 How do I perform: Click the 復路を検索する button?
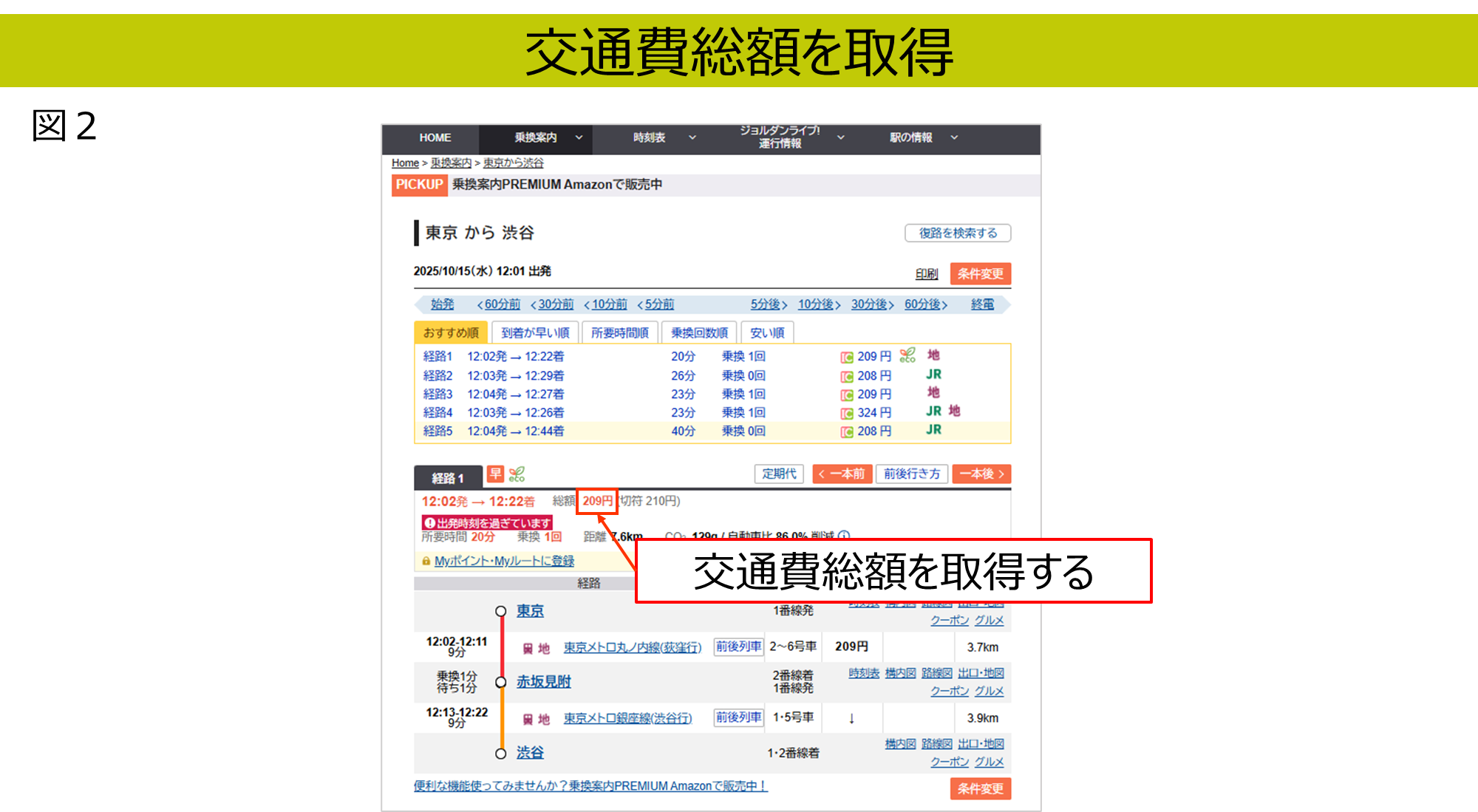pos(958,233)
